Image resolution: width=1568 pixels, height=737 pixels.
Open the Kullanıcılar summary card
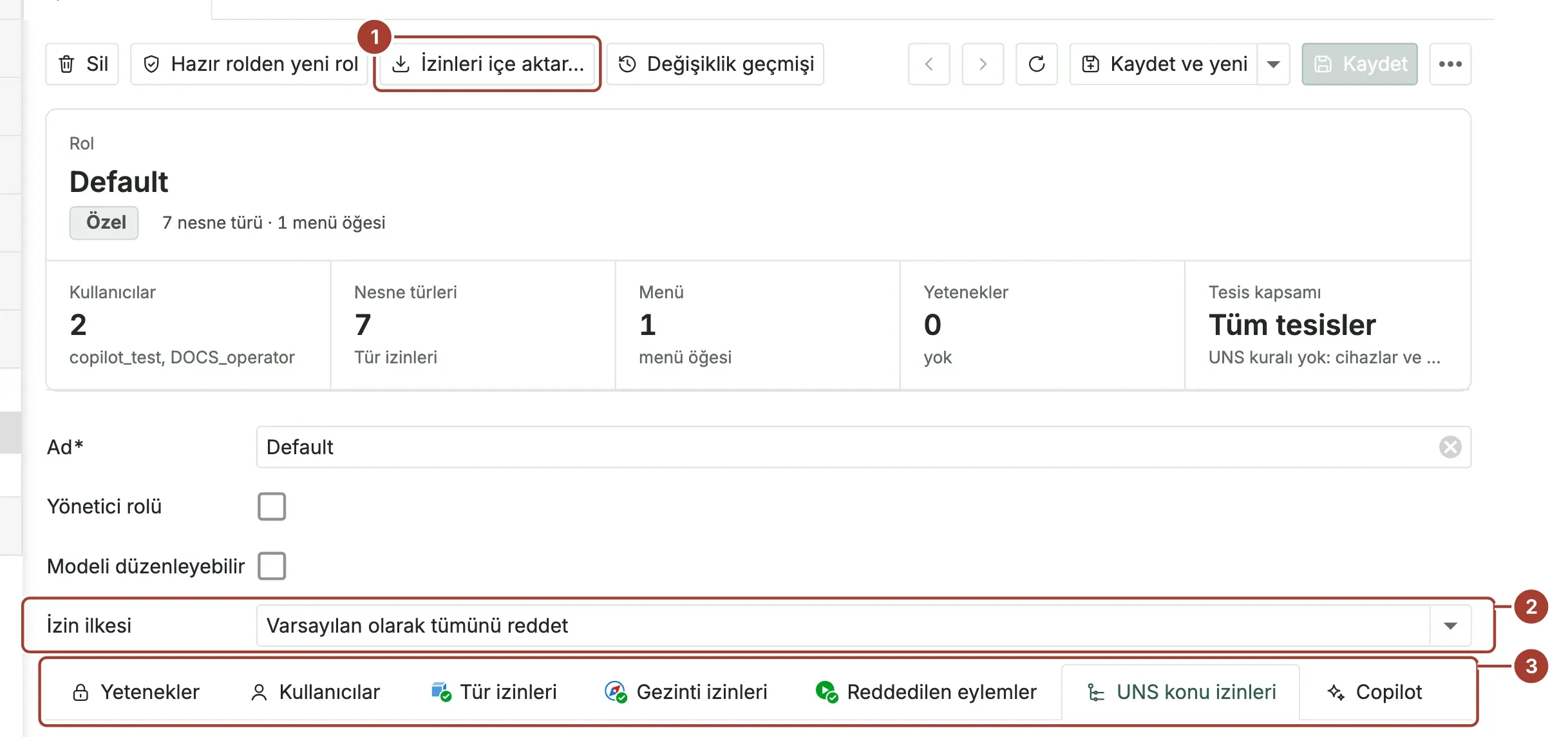[188, 325]
